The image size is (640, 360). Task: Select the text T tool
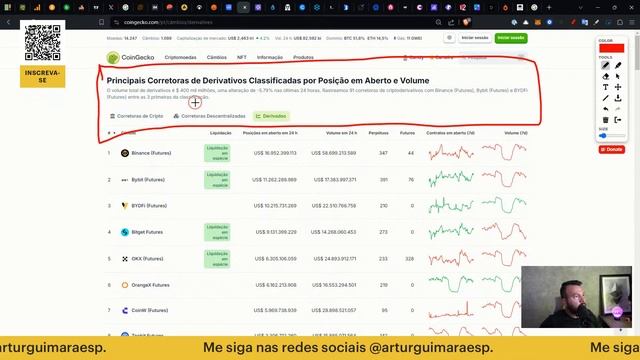pyautogui.click(x=605, y=87)
